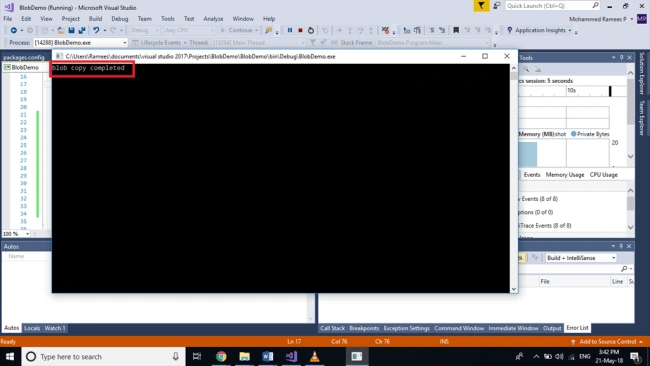This screenshot has height=366, width=650.
Task: Pause debugging with Break All icon
Action: coord(290,30)
